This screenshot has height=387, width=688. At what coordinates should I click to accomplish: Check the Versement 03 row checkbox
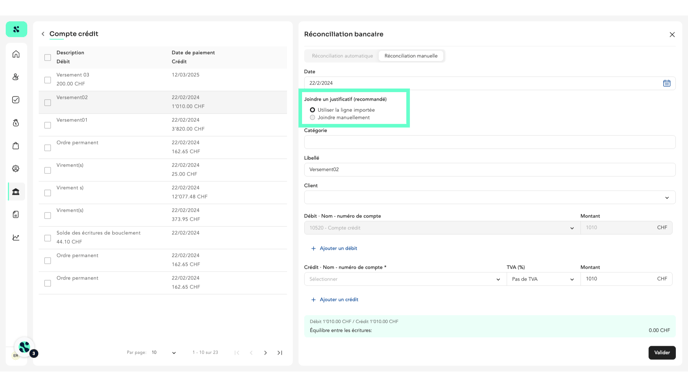[x=47, y=80]
